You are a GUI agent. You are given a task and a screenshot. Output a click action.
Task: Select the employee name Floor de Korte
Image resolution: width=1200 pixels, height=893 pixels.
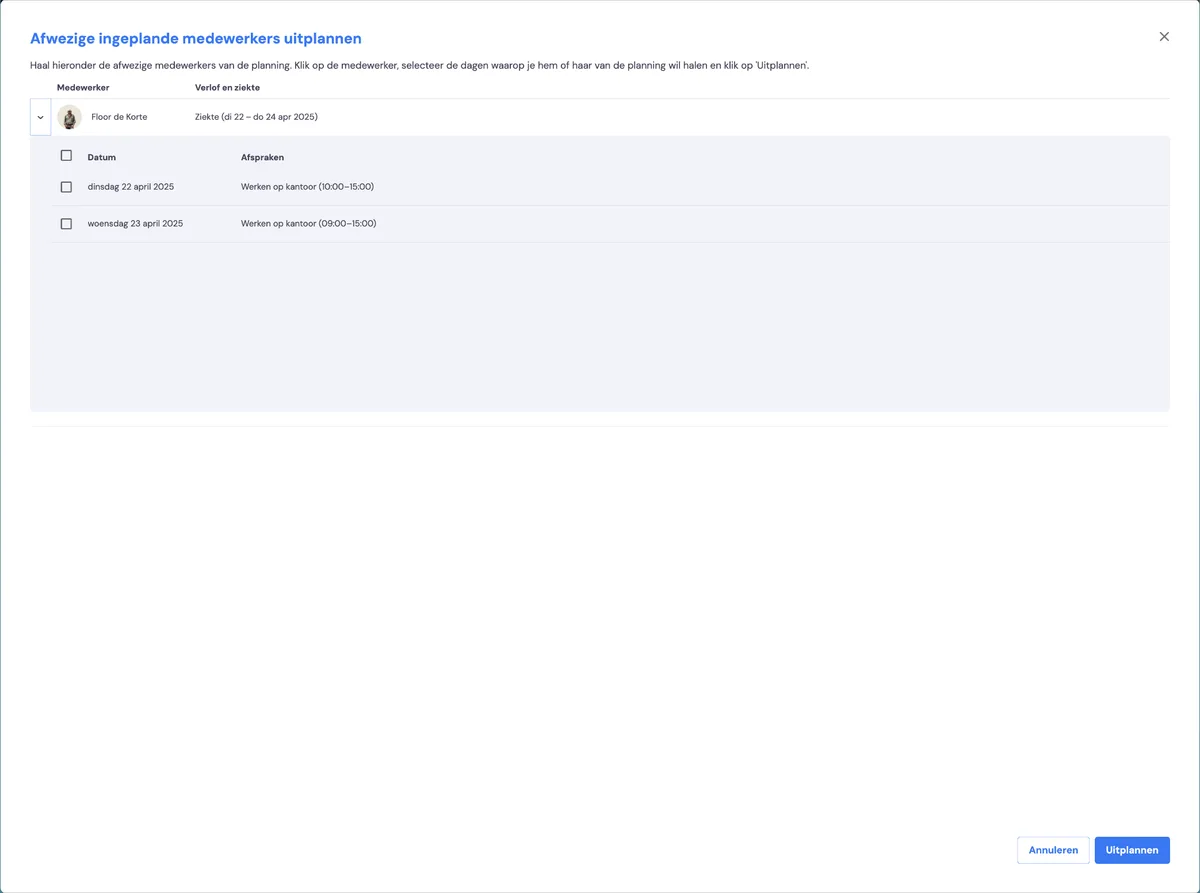(x=119, y=117)
